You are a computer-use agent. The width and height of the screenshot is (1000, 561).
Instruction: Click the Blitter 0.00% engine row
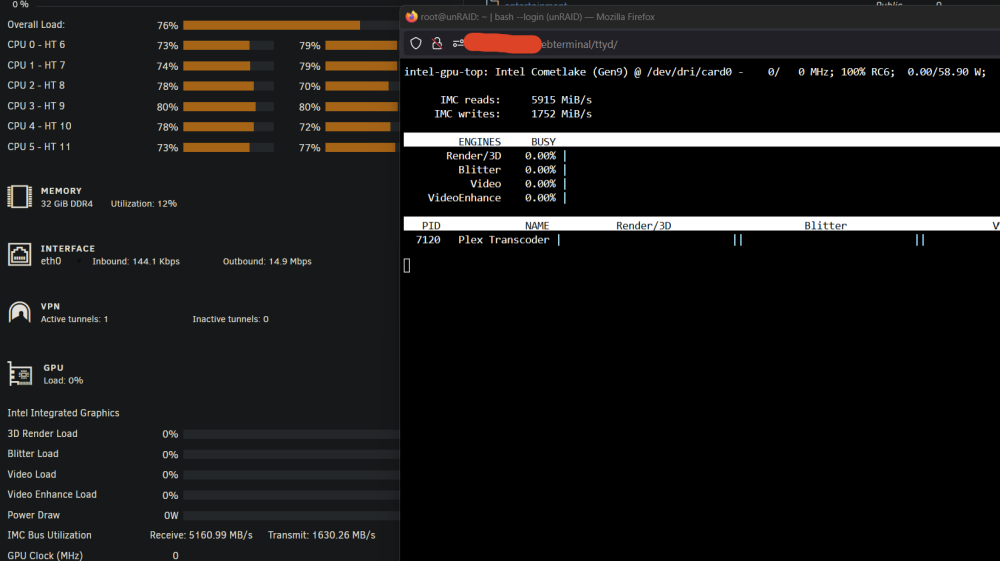512,170
